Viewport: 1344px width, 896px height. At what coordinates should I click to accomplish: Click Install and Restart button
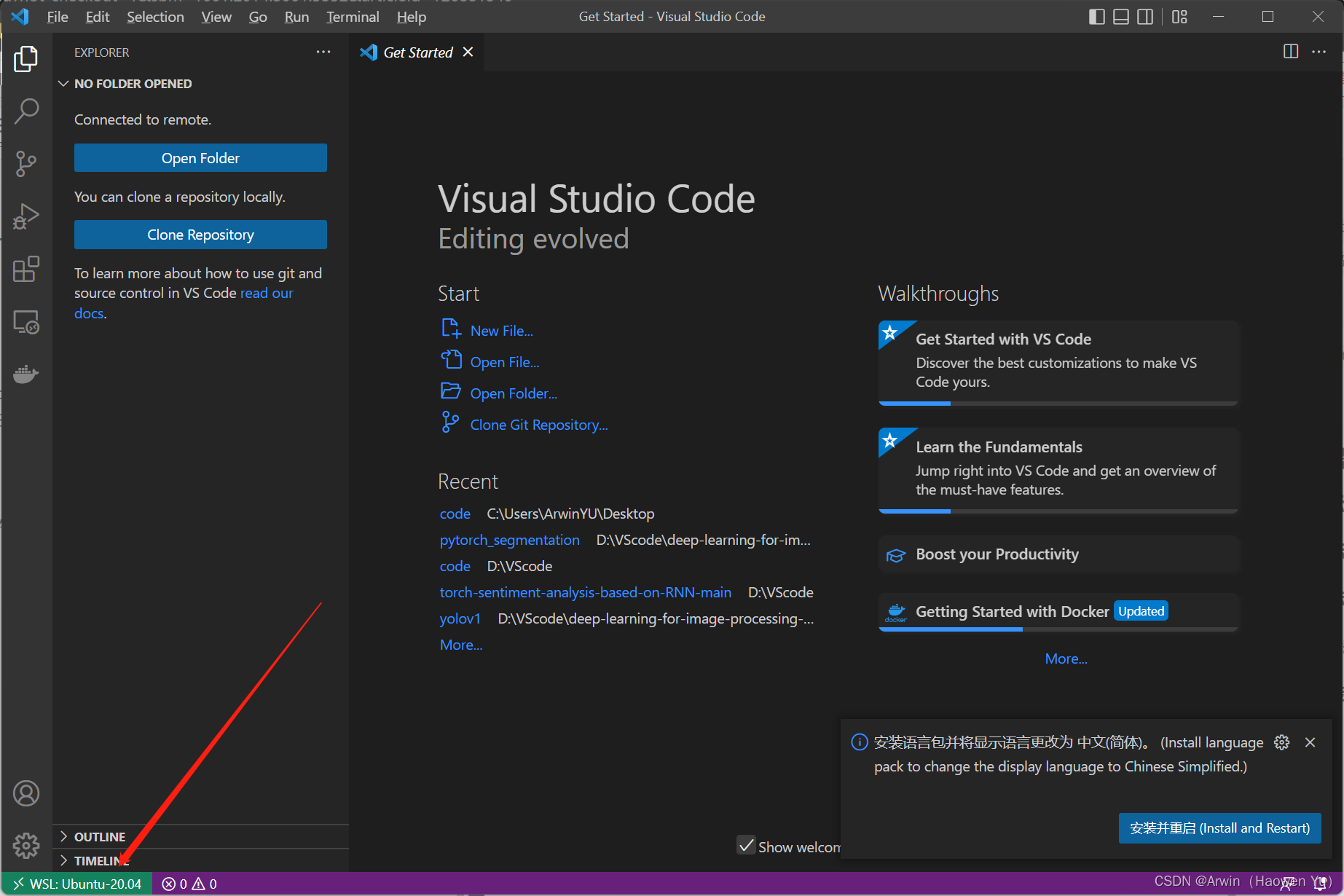(x=1219, y=828)
